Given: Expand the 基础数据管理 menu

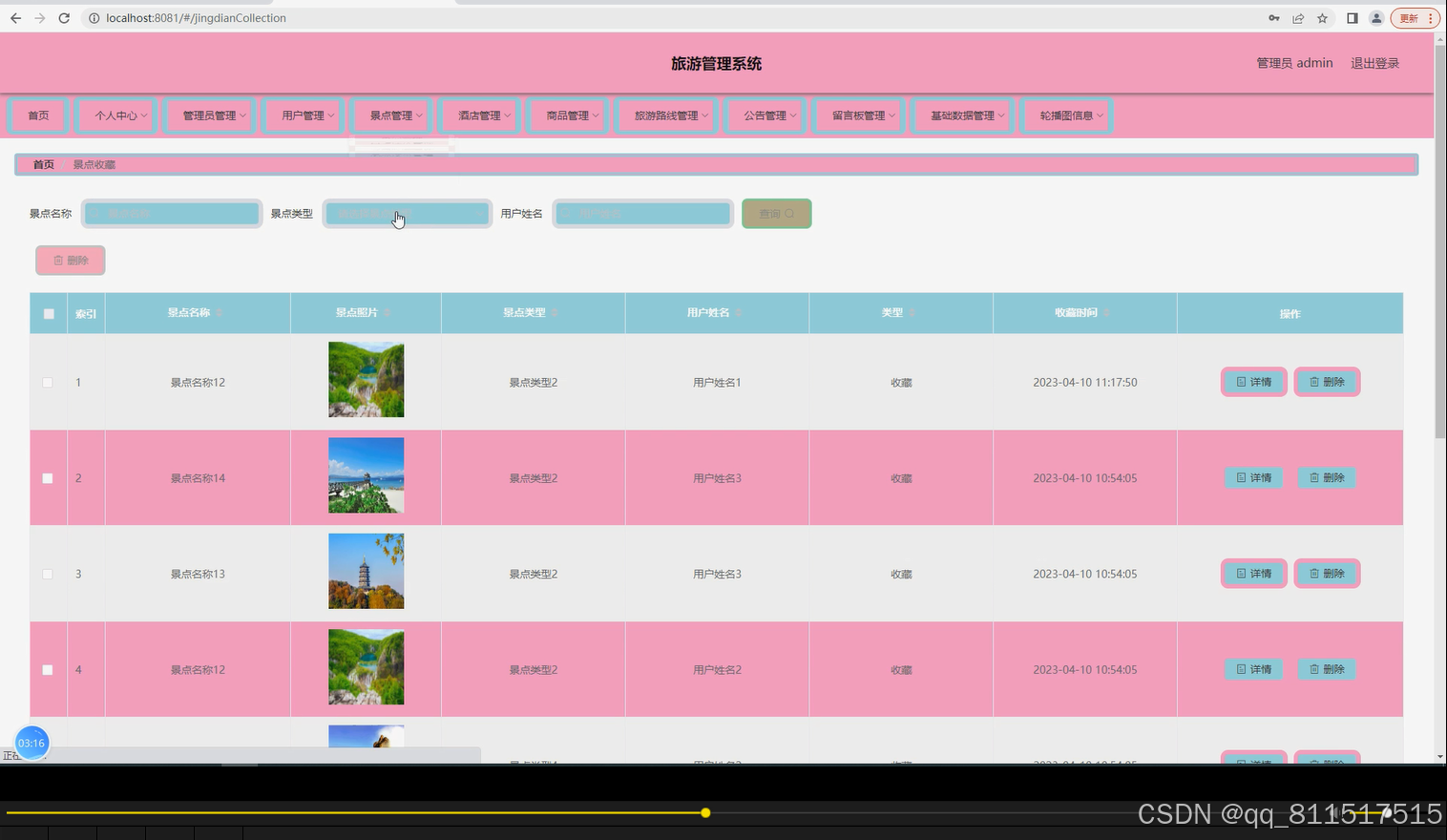Looking at the screenshot, I should (x=962, y=115).
